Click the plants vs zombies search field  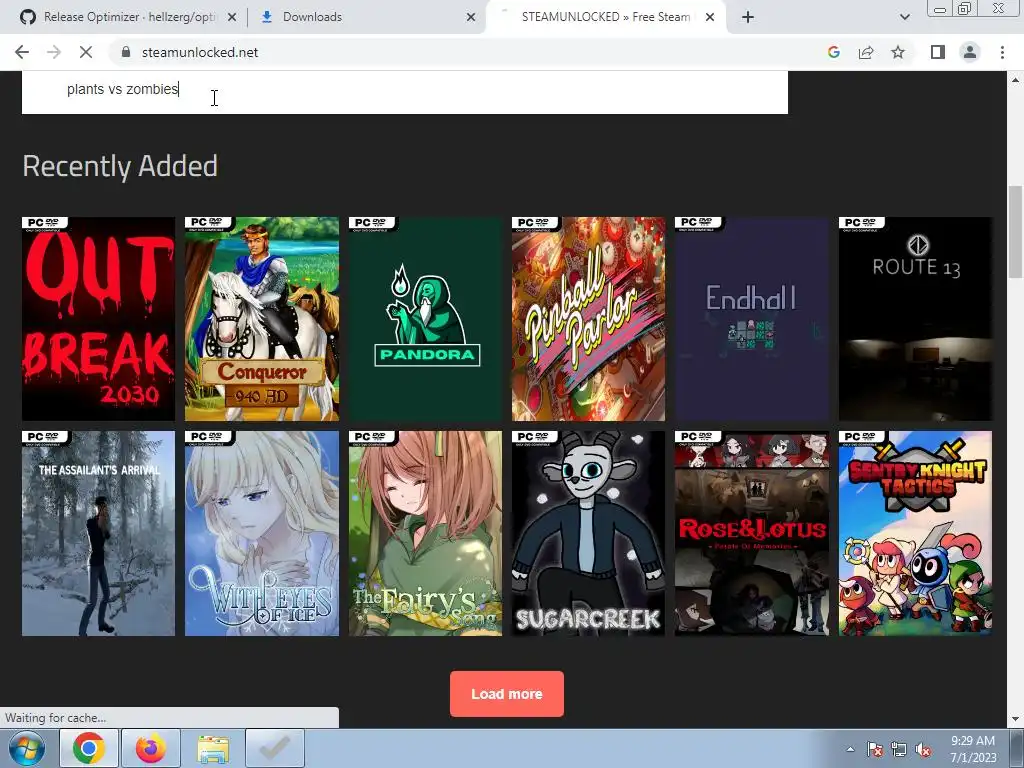click(x=405, y=90)
